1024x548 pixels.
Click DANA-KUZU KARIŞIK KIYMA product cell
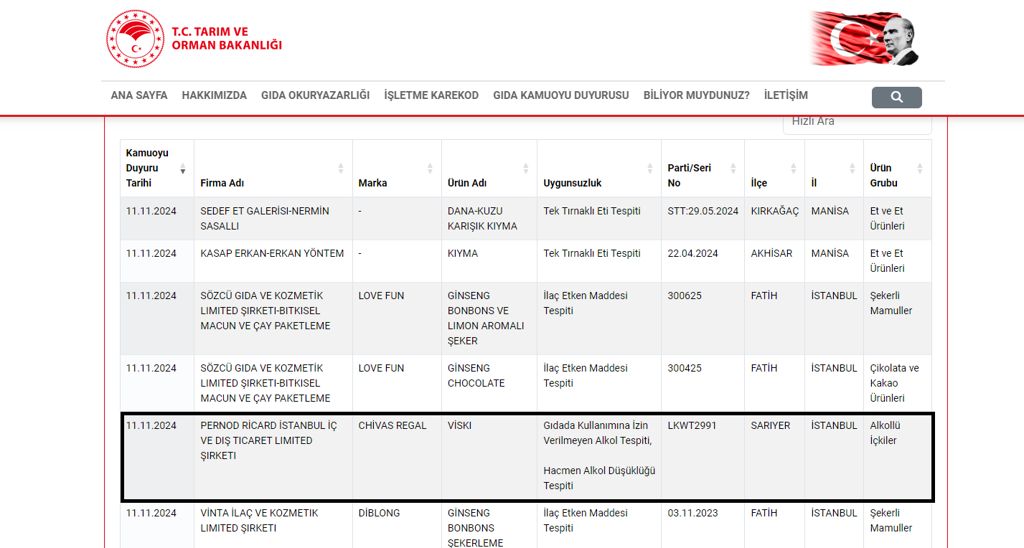pos(489,219)
